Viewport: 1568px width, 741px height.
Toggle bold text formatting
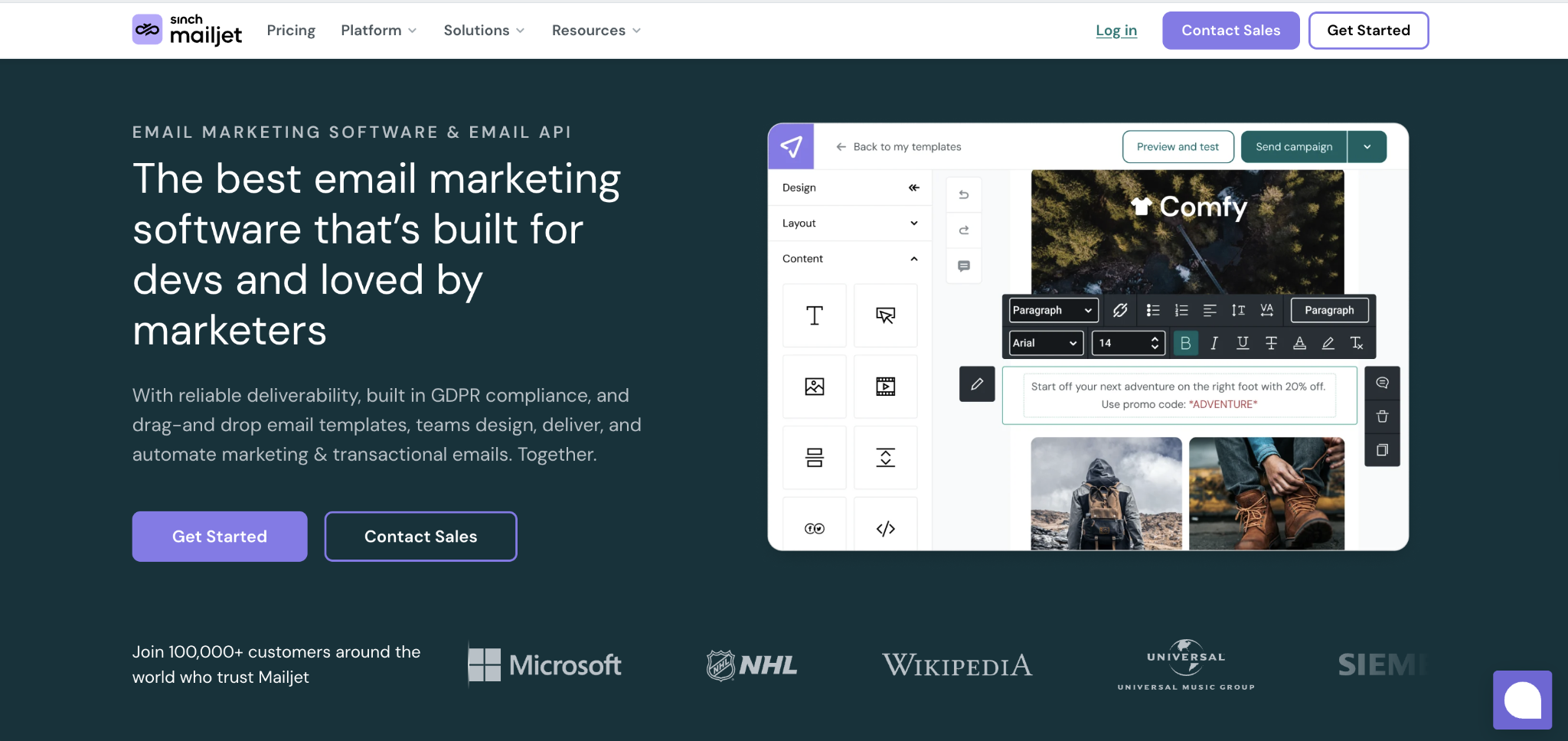1186,343
